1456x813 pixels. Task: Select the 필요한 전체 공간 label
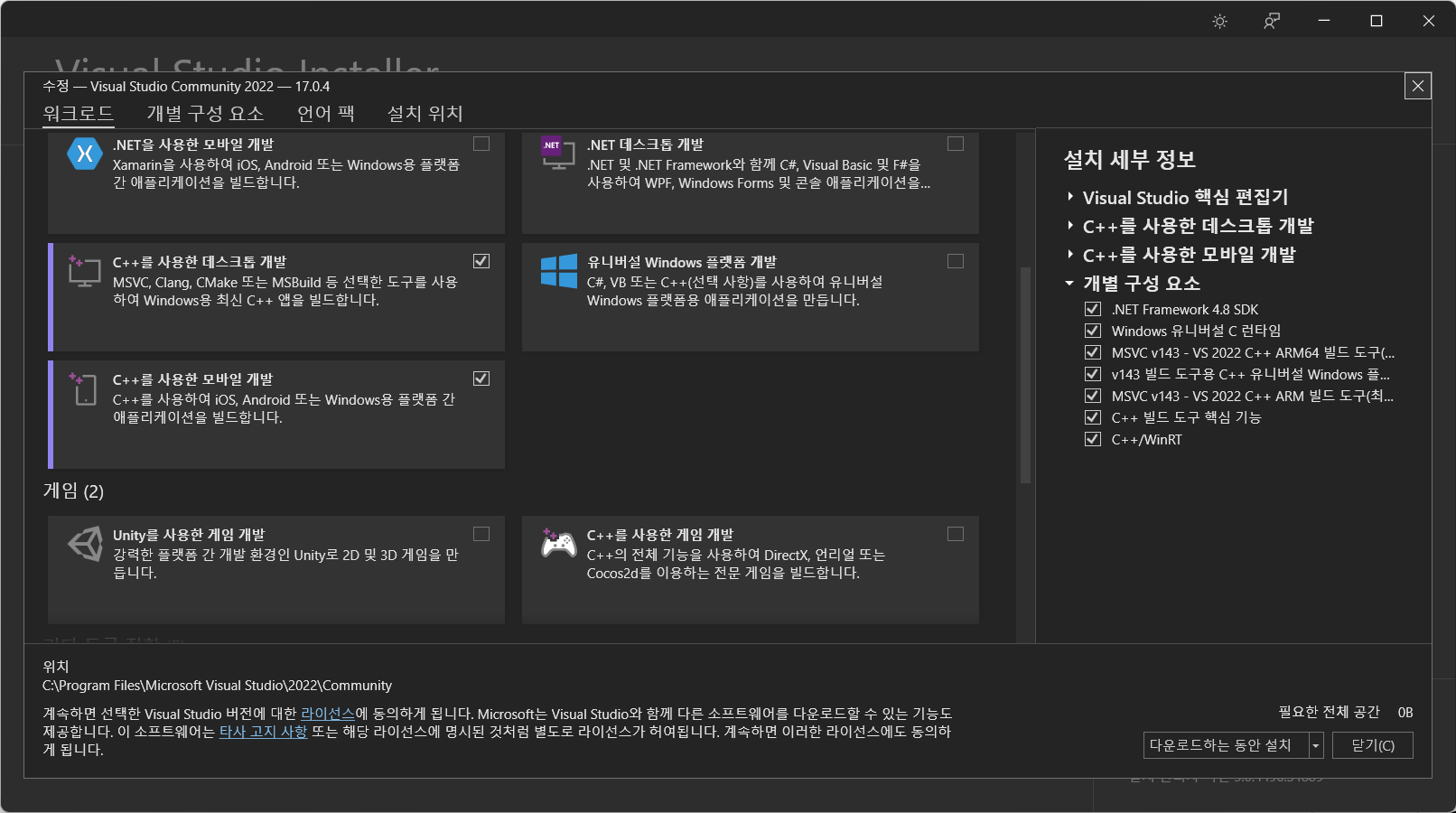1330,712
